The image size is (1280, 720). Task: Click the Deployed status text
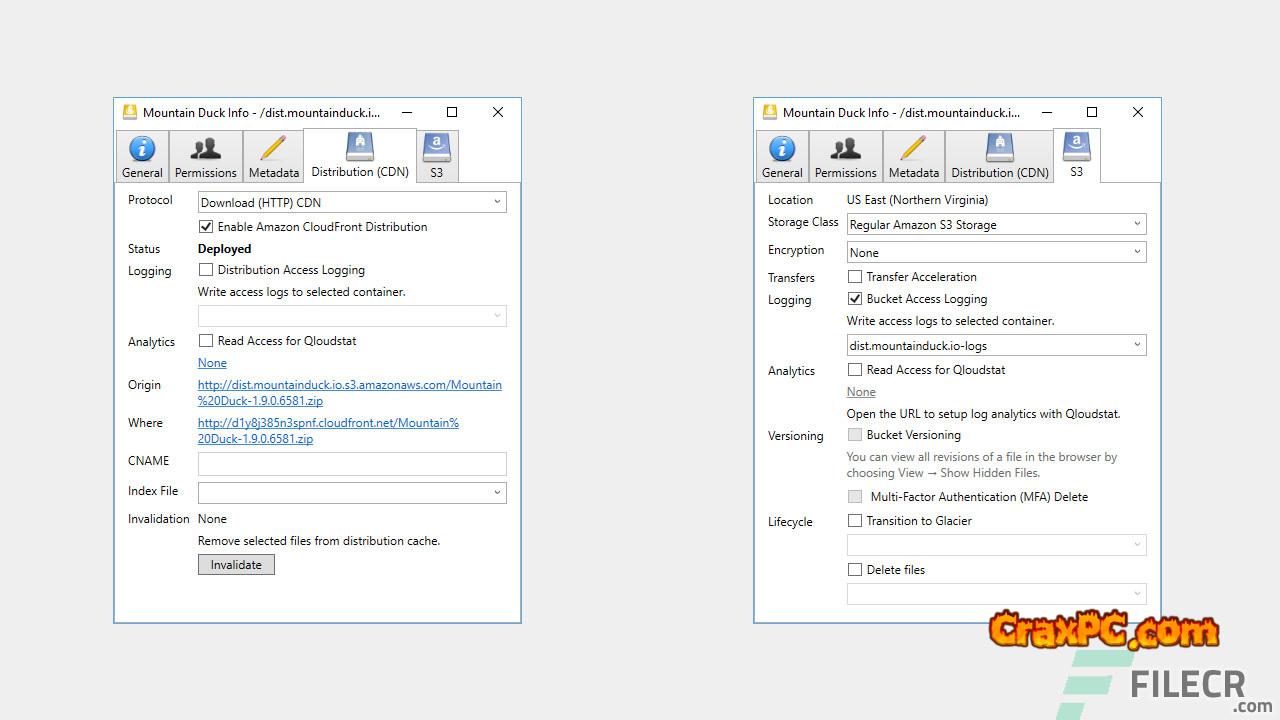224,249
